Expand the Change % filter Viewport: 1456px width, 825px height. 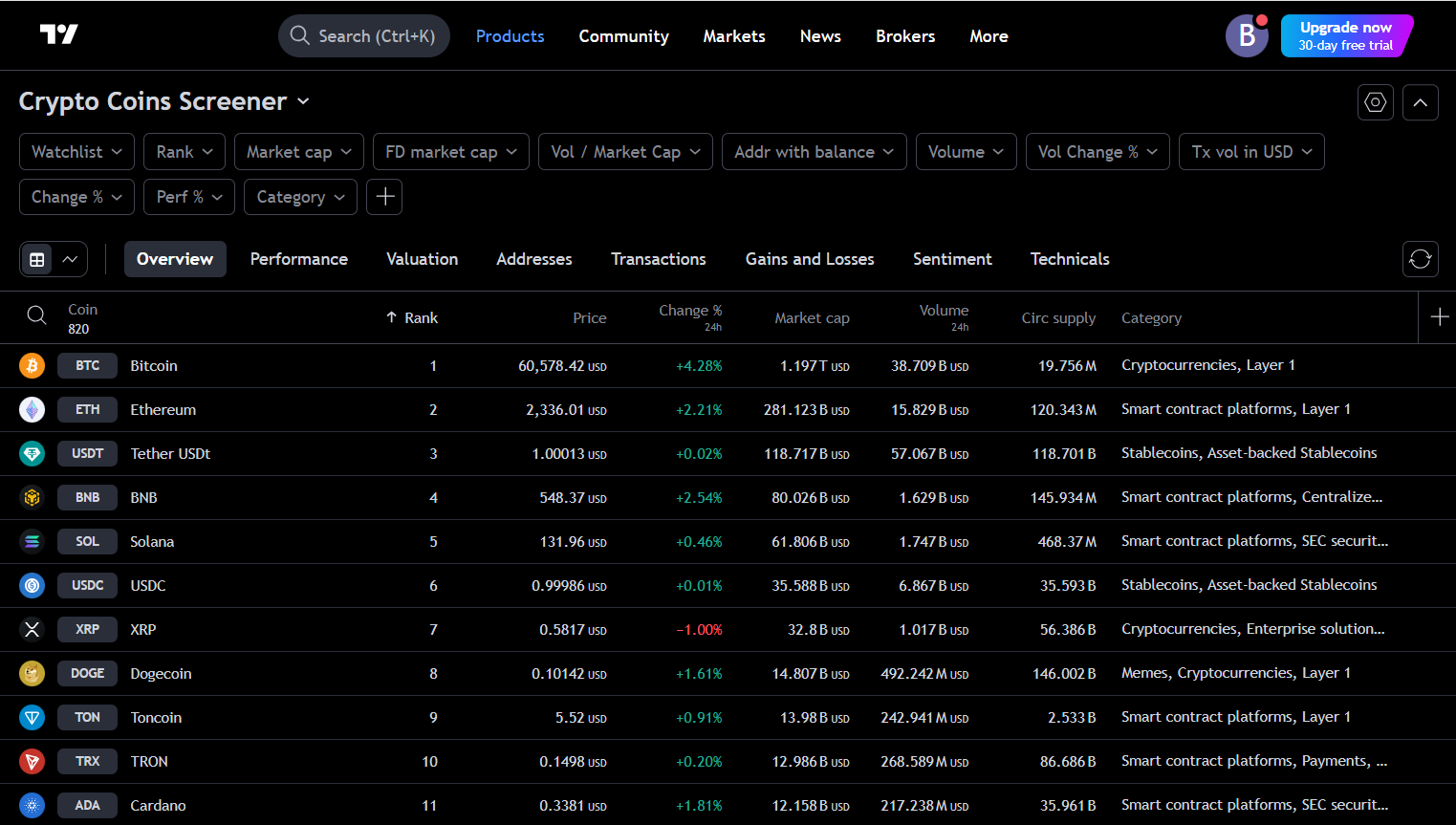(76, 197)
